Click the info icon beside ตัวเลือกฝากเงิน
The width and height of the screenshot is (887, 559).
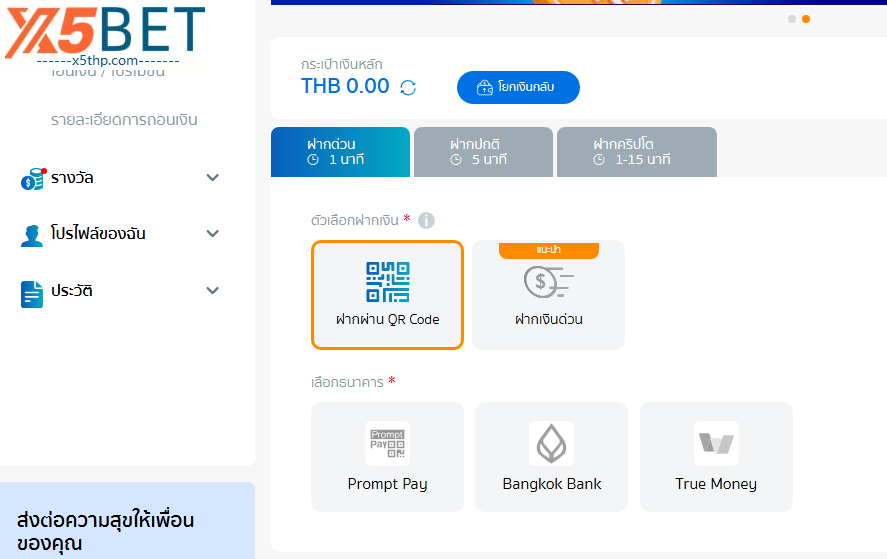(x=426, y=220)
